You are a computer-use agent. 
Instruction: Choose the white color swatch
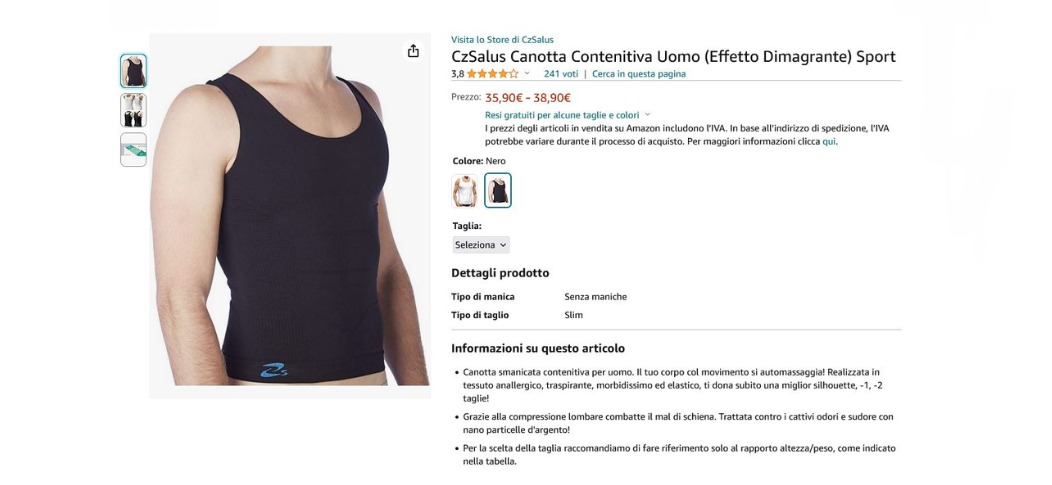464,191
